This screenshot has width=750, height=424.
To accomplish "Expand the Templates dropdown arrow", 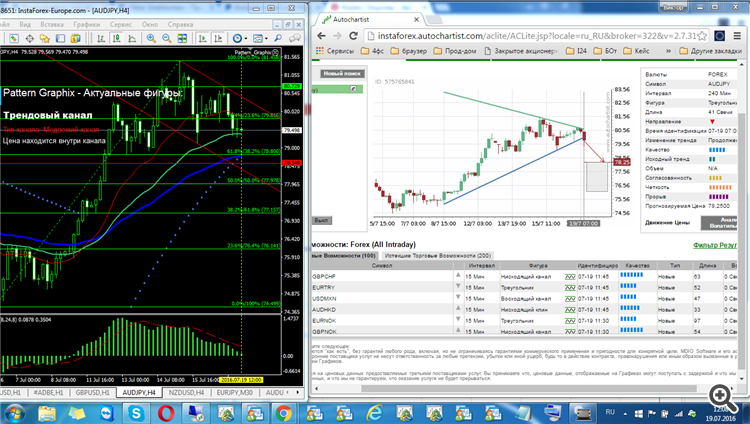I will click(266, 38).
